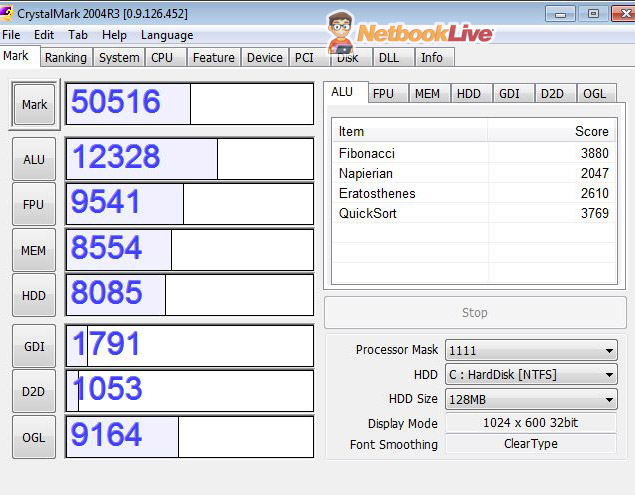Run the OGL benchmark button
This screenshot has width=635, height=495.
[x=34, y=437]
